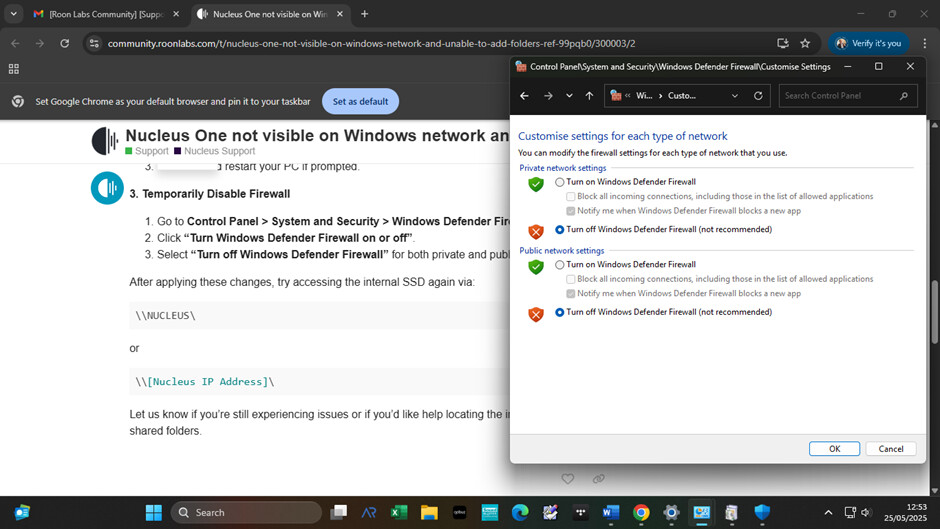This screenshot has width=940, height=529.
Task: Turn off Firewall for private network
Action: point(559,230)
